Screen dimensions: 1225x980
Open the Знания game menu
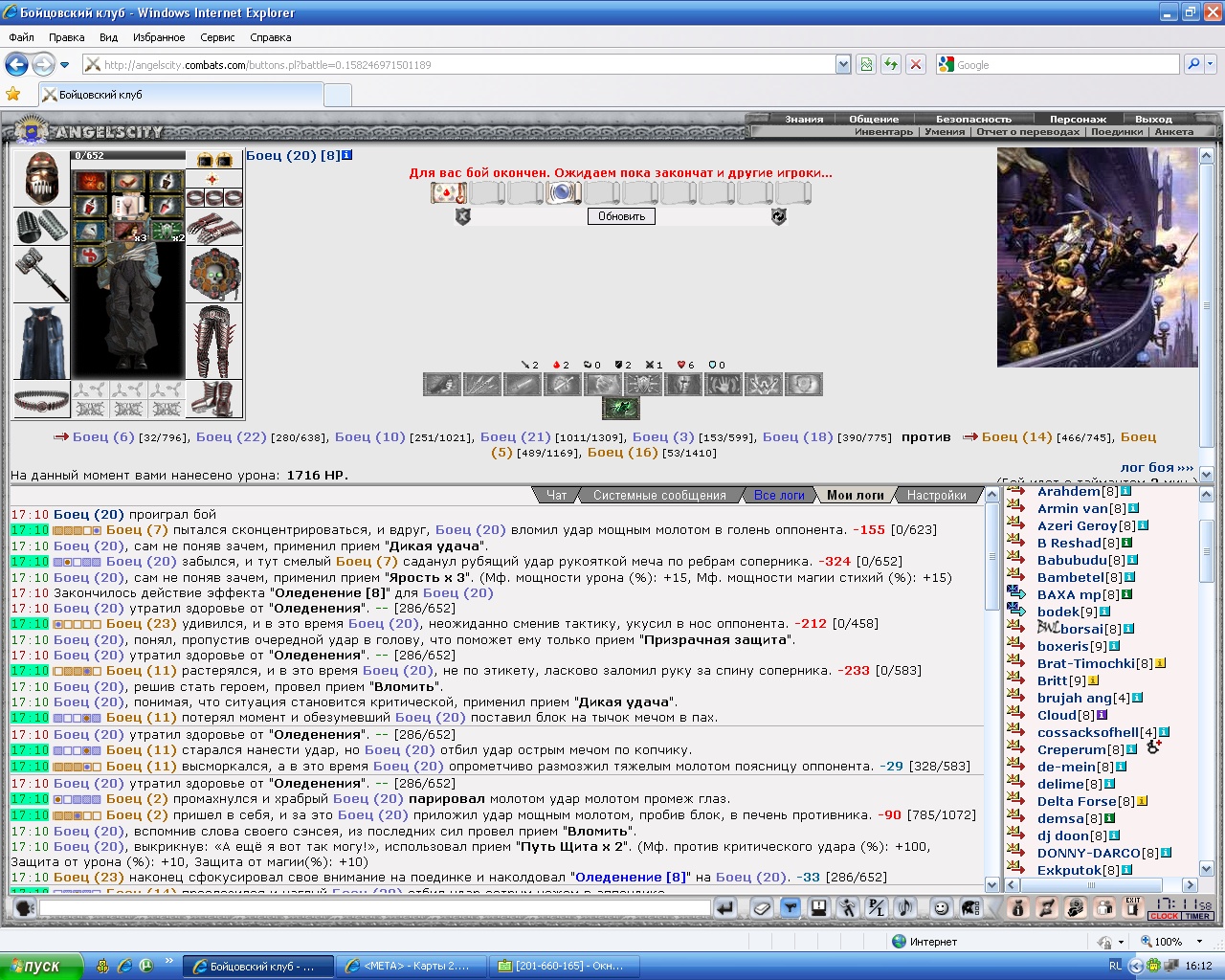(804, 120)
